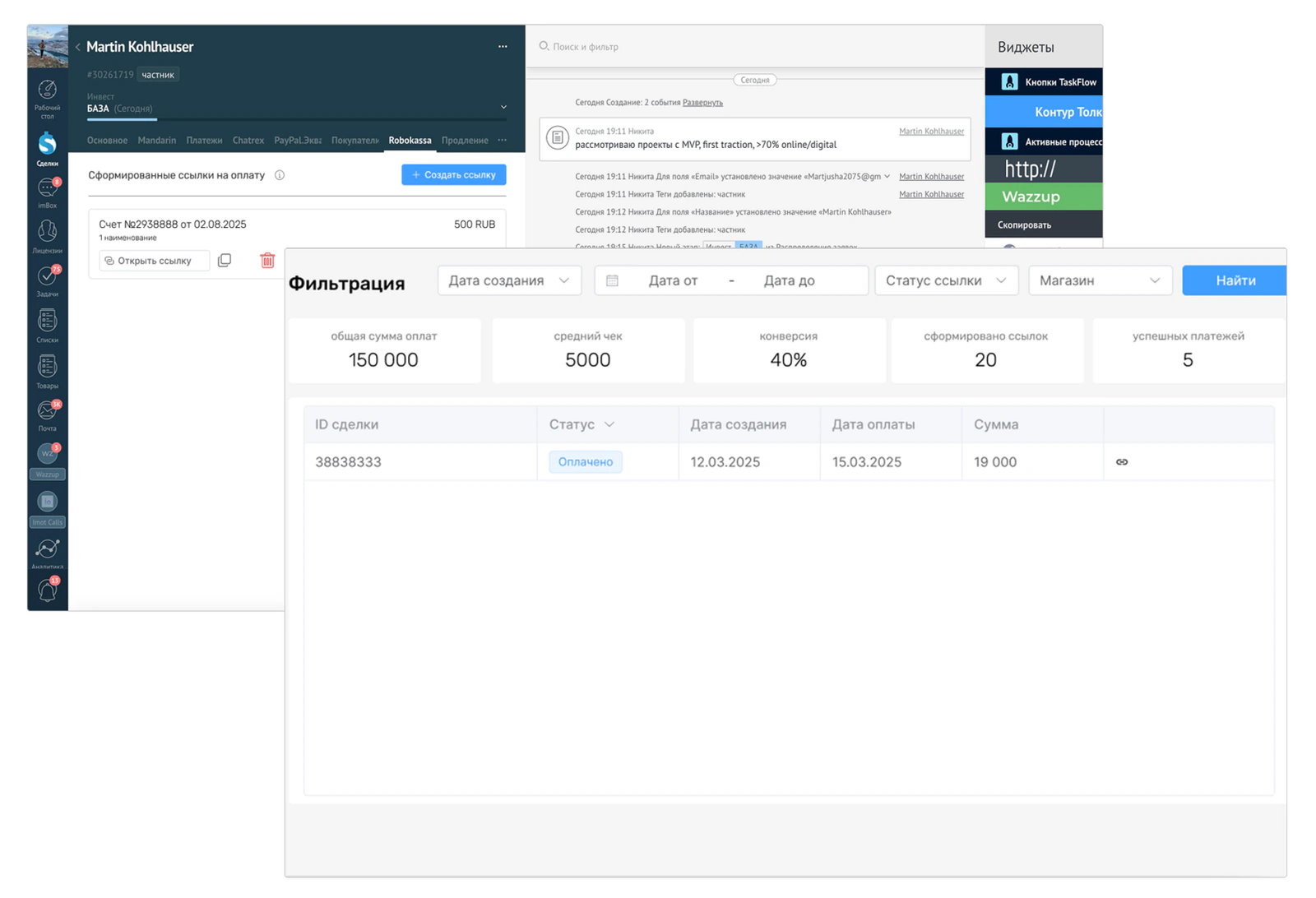
Task: Click the Скопировать widget button
Action: [1044, 224]
